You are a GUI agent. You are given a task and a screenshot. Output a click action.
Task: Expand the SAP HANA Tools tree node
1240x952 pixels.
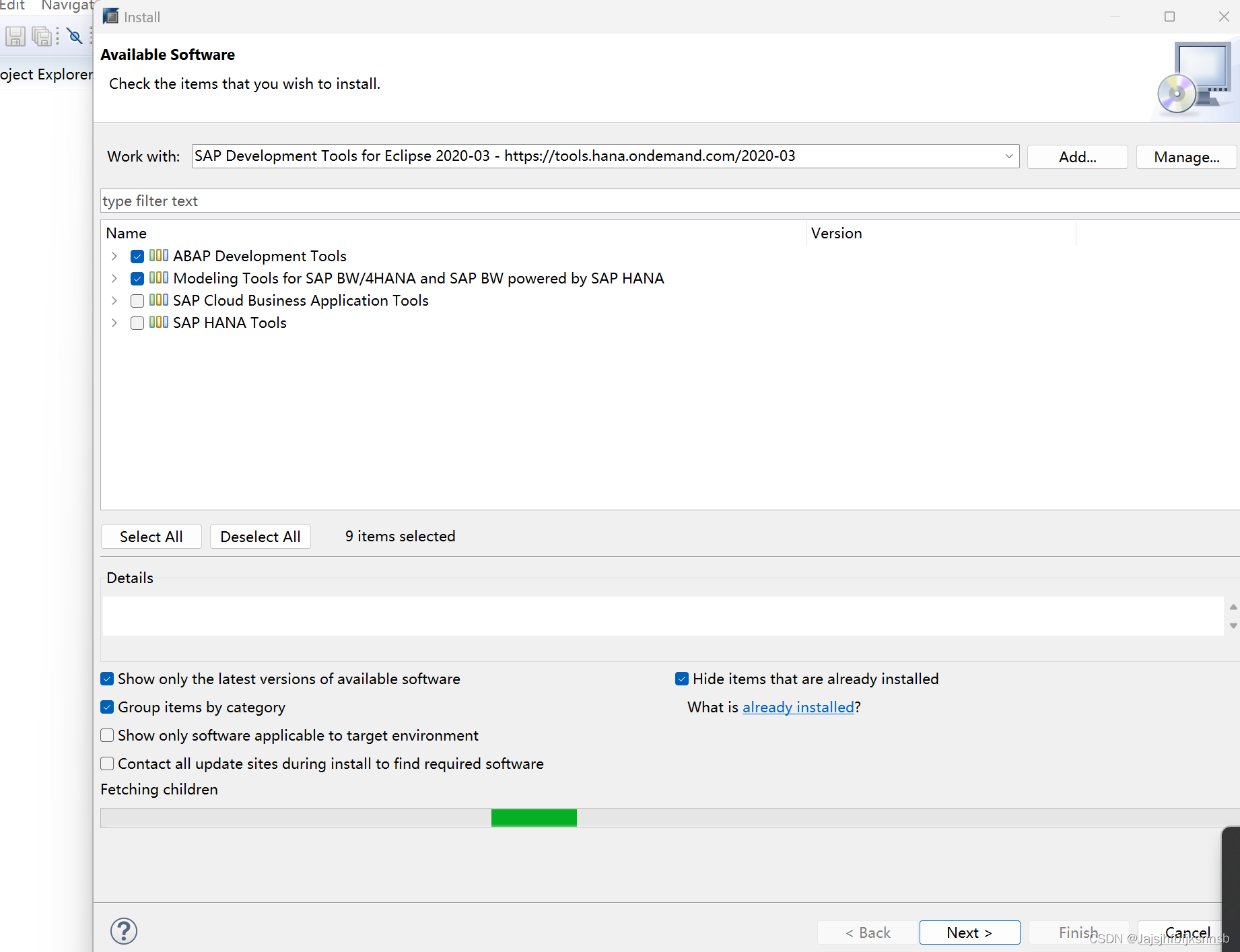[114, 322]
